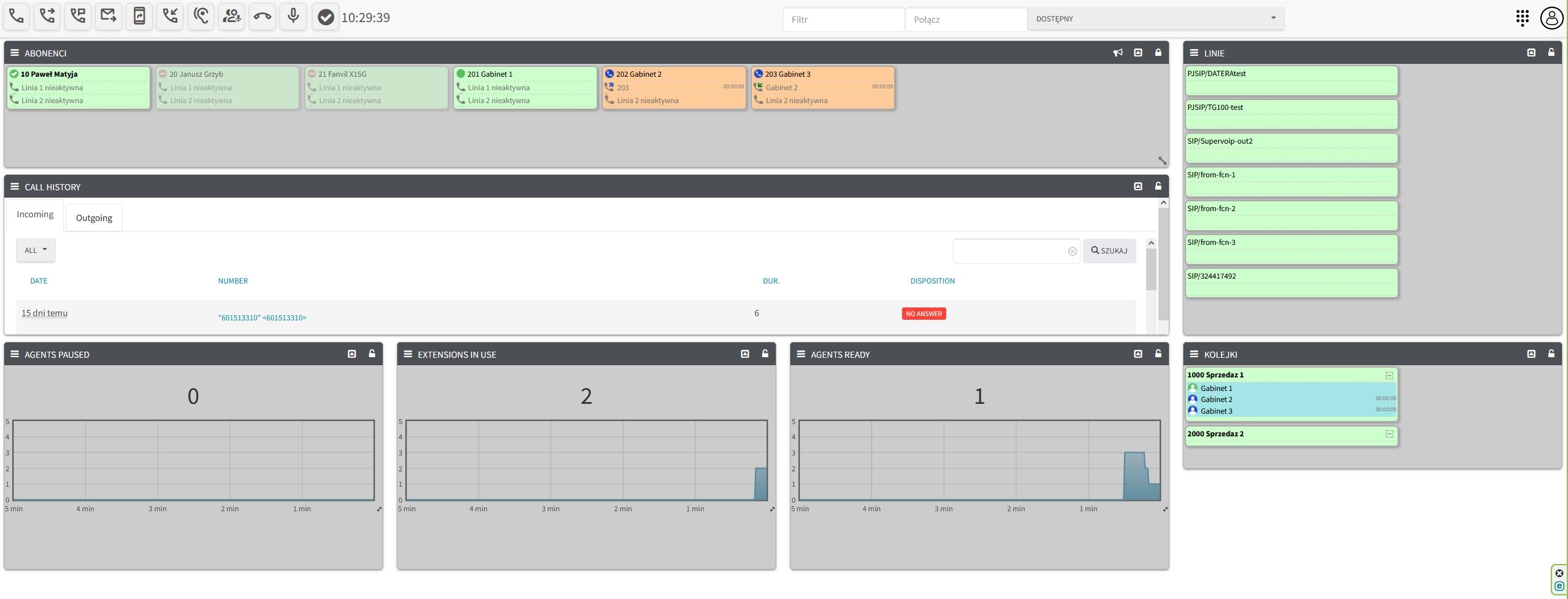
Task: Click the up arrow of the outer call history scrollbar
Action: pyautogui.click(x=1163, y=203)
